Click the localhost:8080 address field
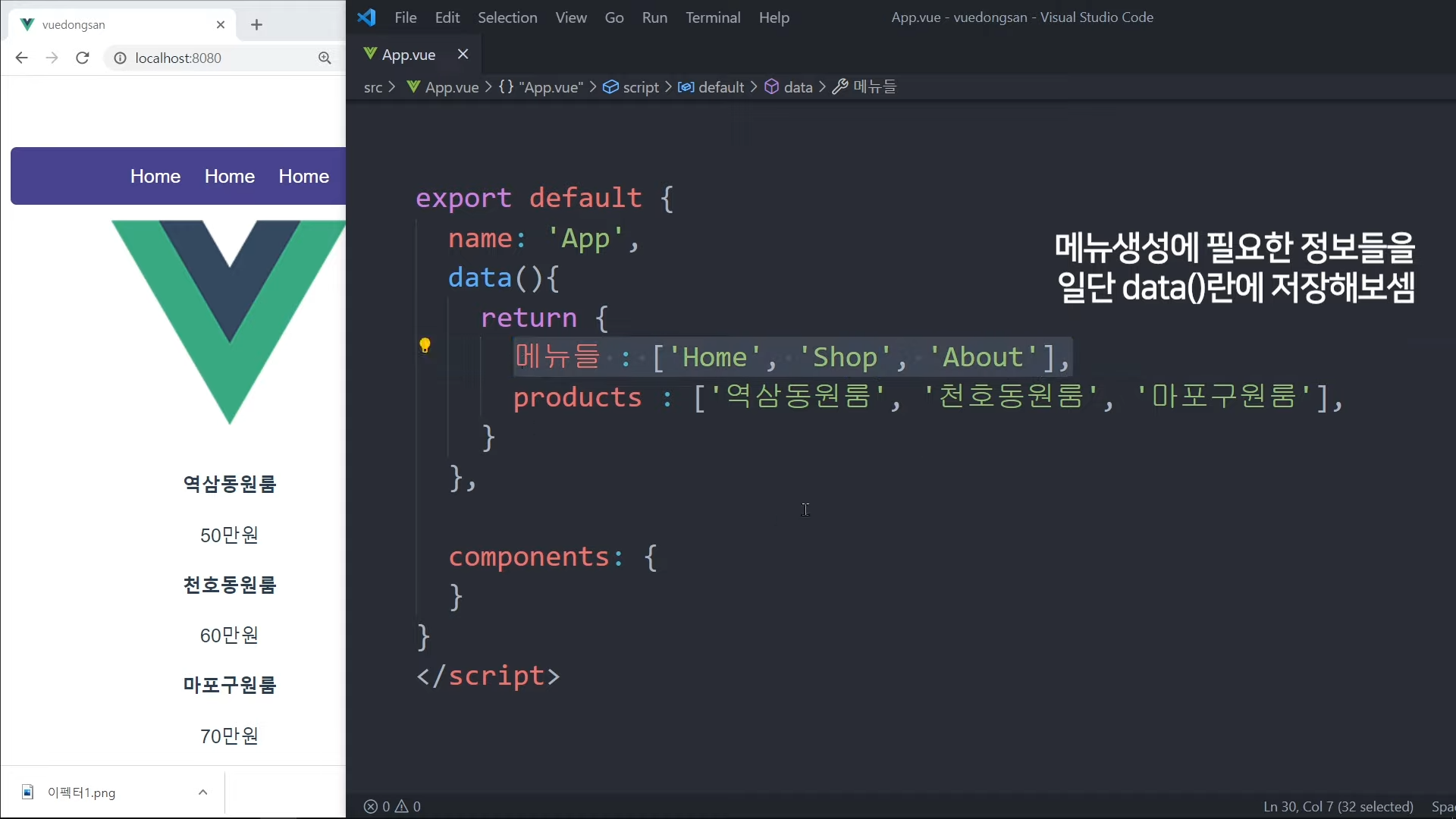 (x=220, y=58)
